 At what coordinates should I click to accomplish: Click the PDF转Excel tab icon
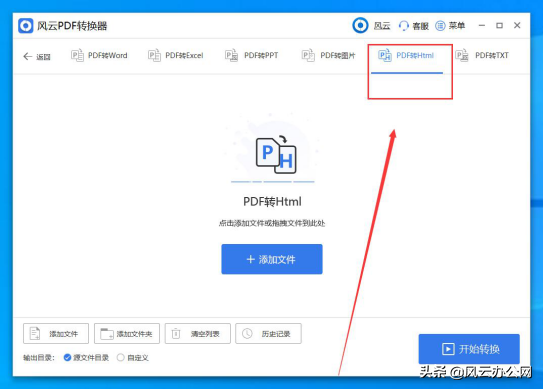point(154,56)
